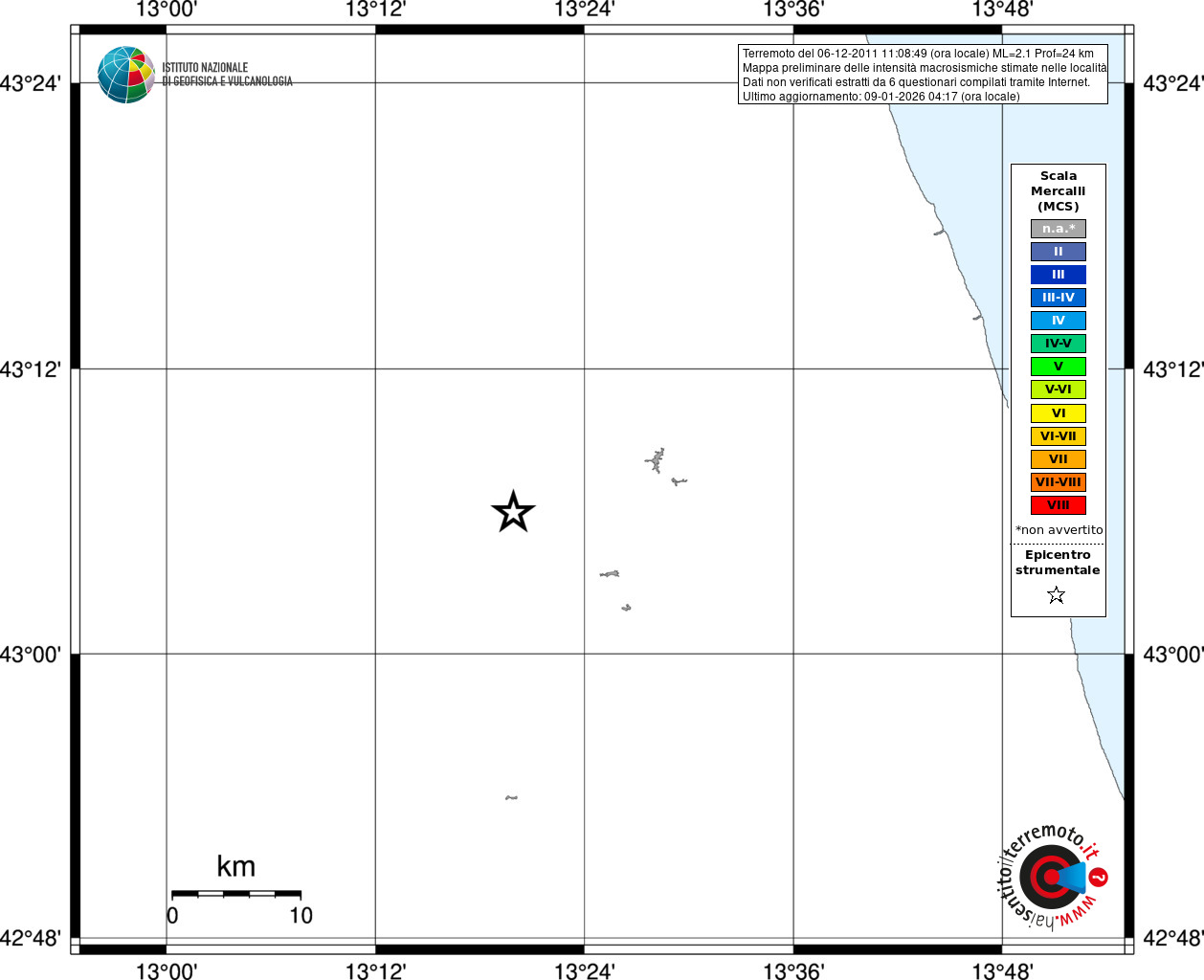Viewport: 1204px width, 980px height.
Task: Click the left 43°12' latitude label
Action: coord(30,368)
